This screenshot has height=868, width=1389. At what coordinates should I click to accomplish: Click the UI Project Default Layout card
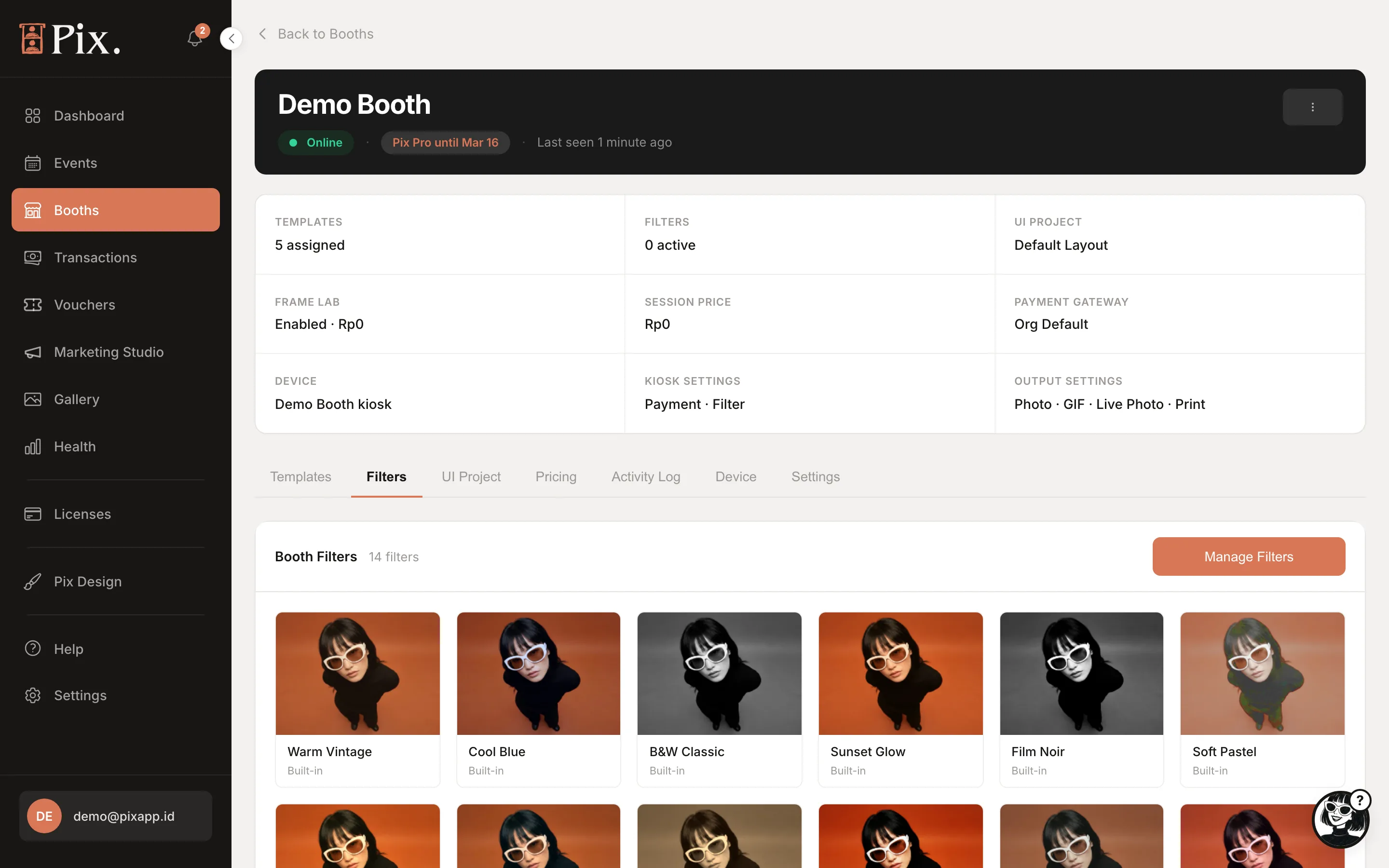pos(1180,234)
